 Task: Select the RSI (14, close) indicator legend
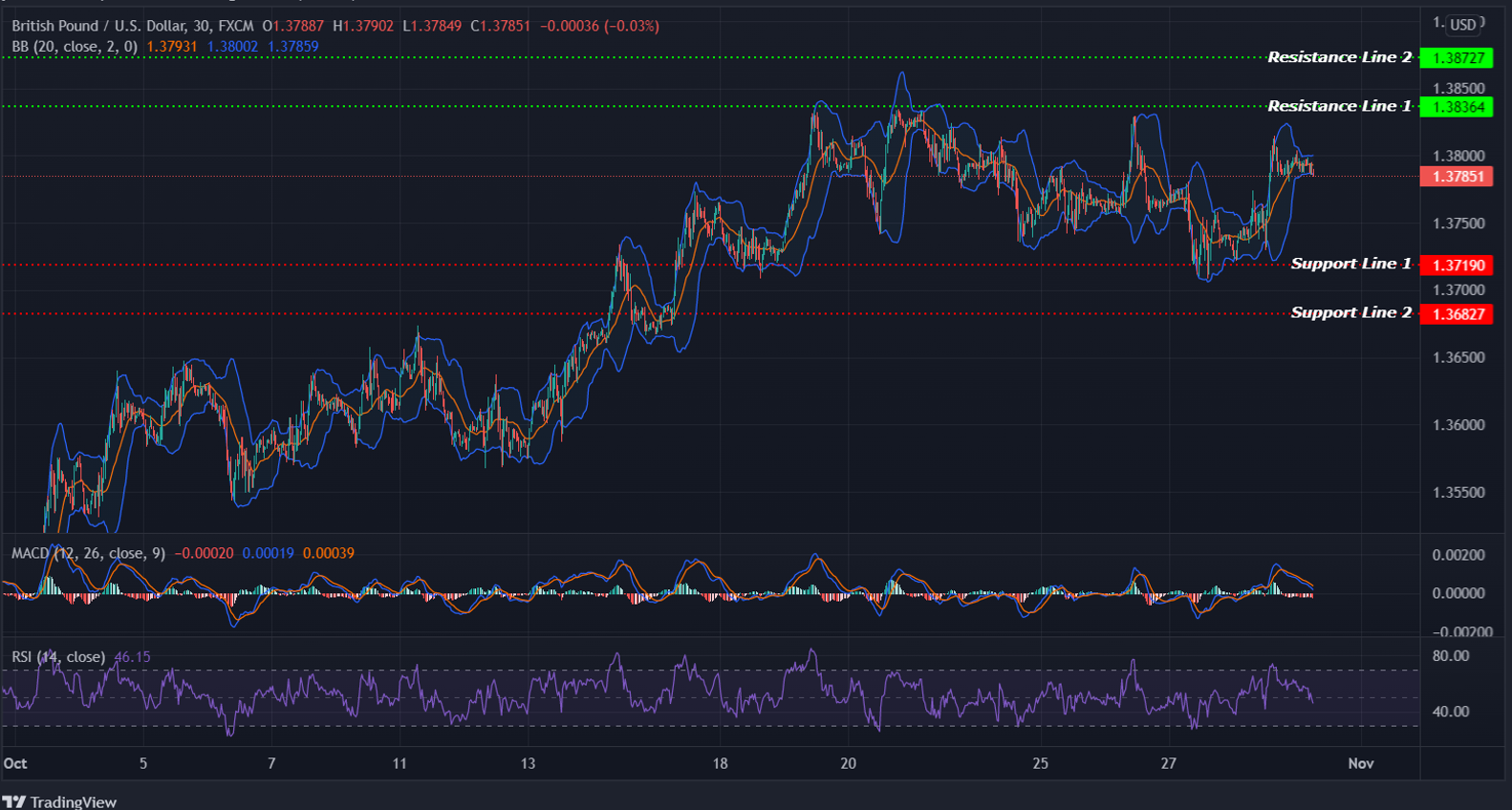pyautogui.click(x=58, y=657)
